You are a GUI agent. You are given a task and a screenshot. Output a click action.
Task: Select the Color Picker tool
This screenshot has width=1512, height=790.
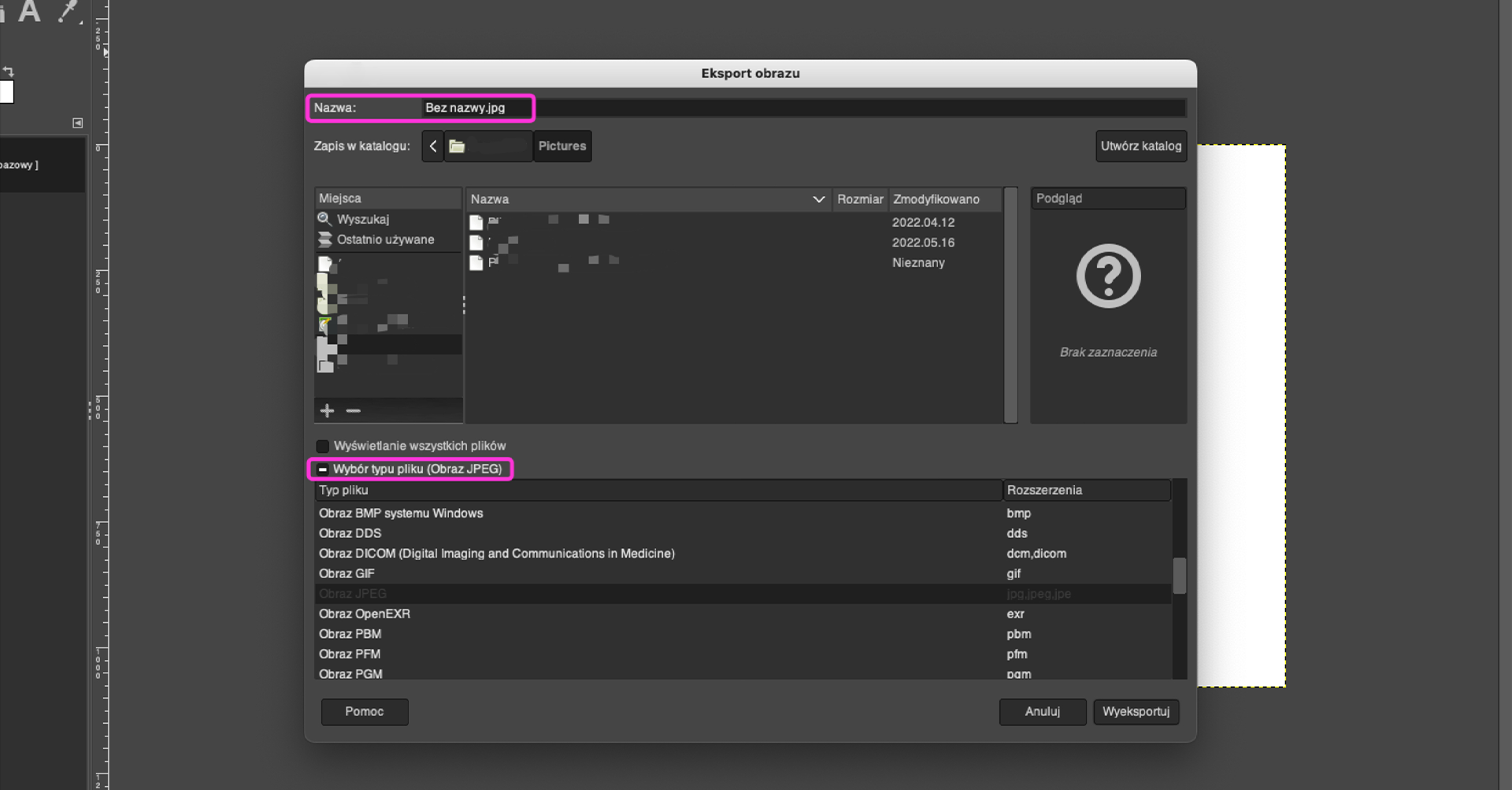pyautogui.click(x=69, y=10)
